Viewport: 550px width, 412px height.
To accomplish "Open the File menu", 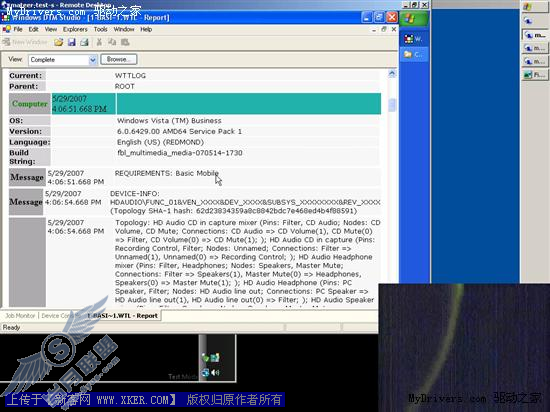I will 18,29.
